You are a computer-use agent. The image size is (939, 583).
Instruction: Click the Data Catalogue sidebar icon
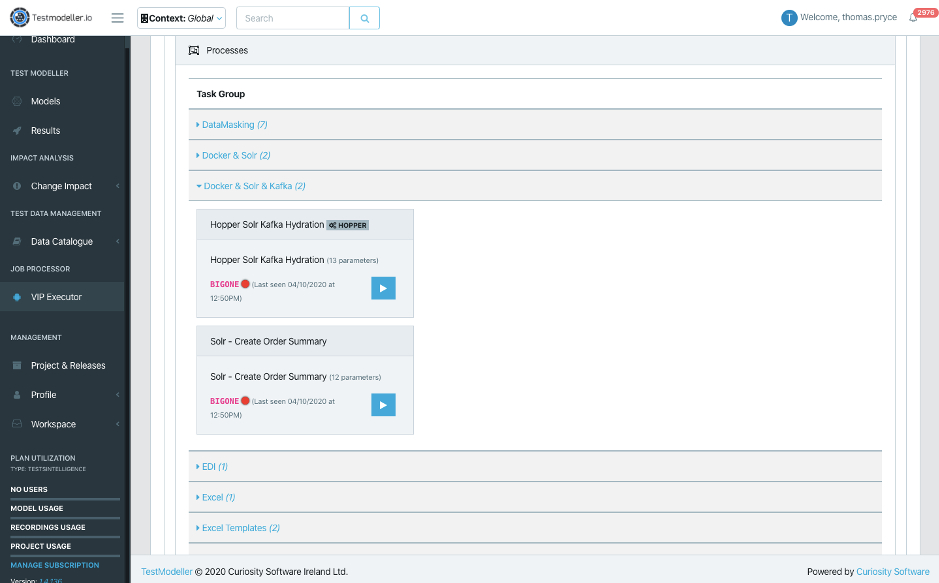coord(17,242)
